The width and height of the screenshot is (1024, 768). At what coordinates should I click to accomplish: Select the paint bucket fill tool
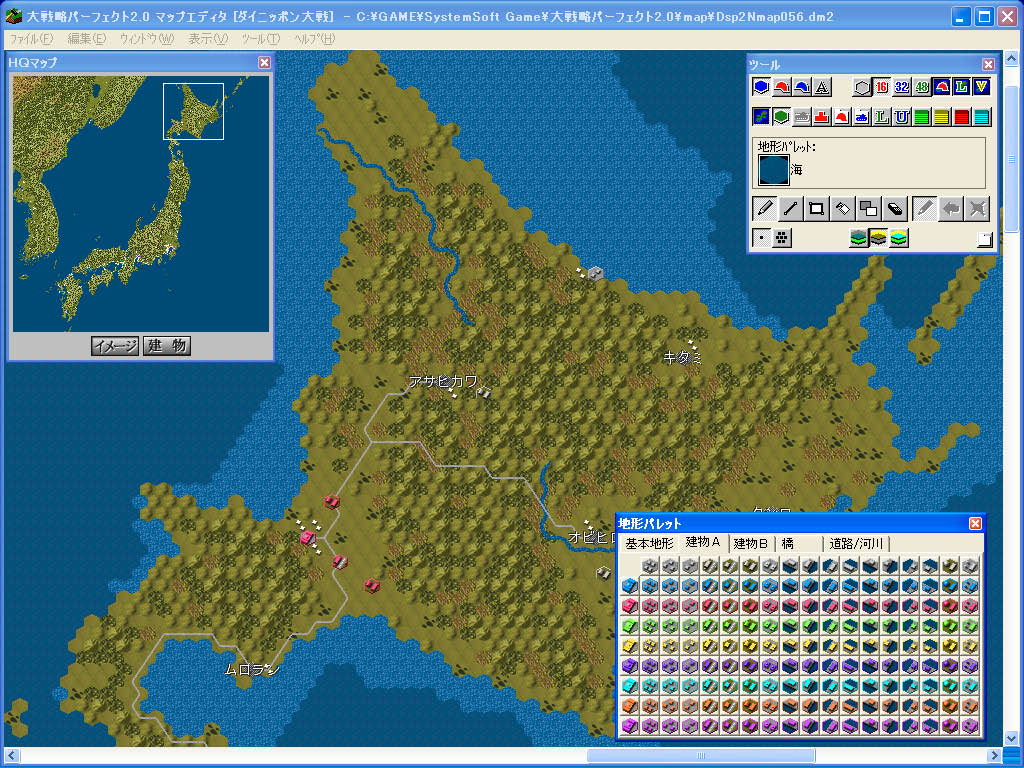(842, 209)
